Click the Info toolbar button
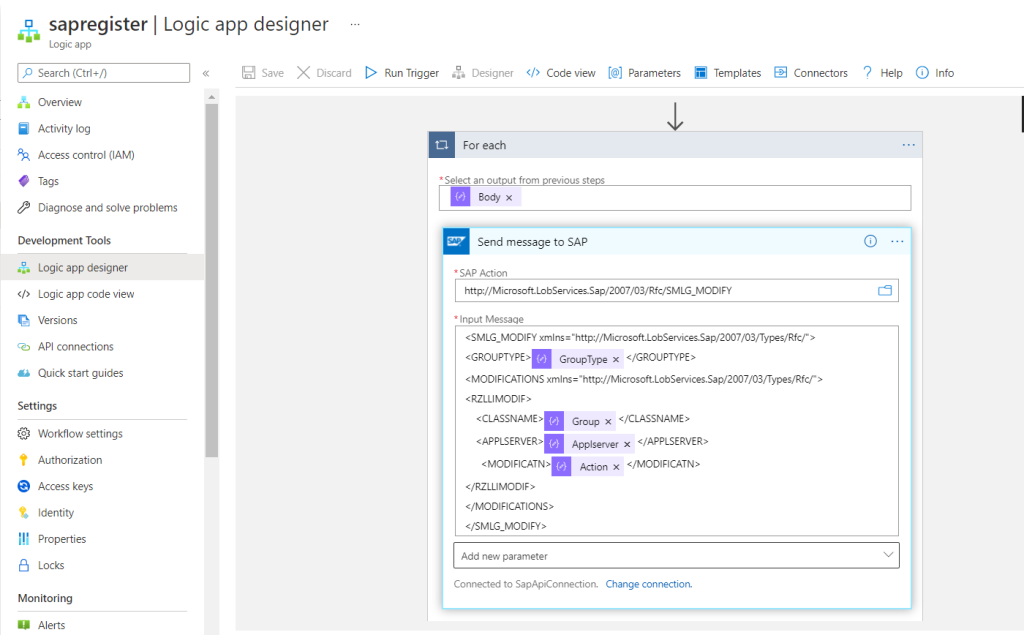Screen dimensions: 1024x635 point(935,73)
